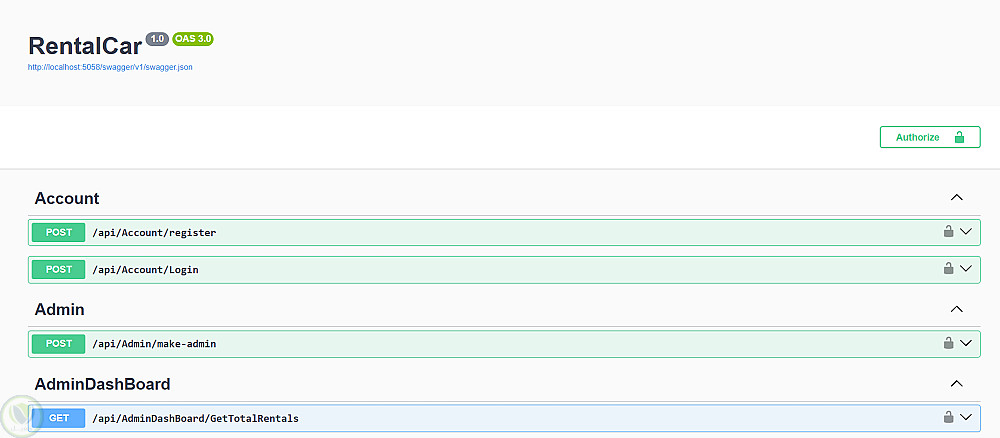Viewport: 1000px width, 438px height.
Task: Click the 1.0 version badge
Action: click(x=157, y=39)
